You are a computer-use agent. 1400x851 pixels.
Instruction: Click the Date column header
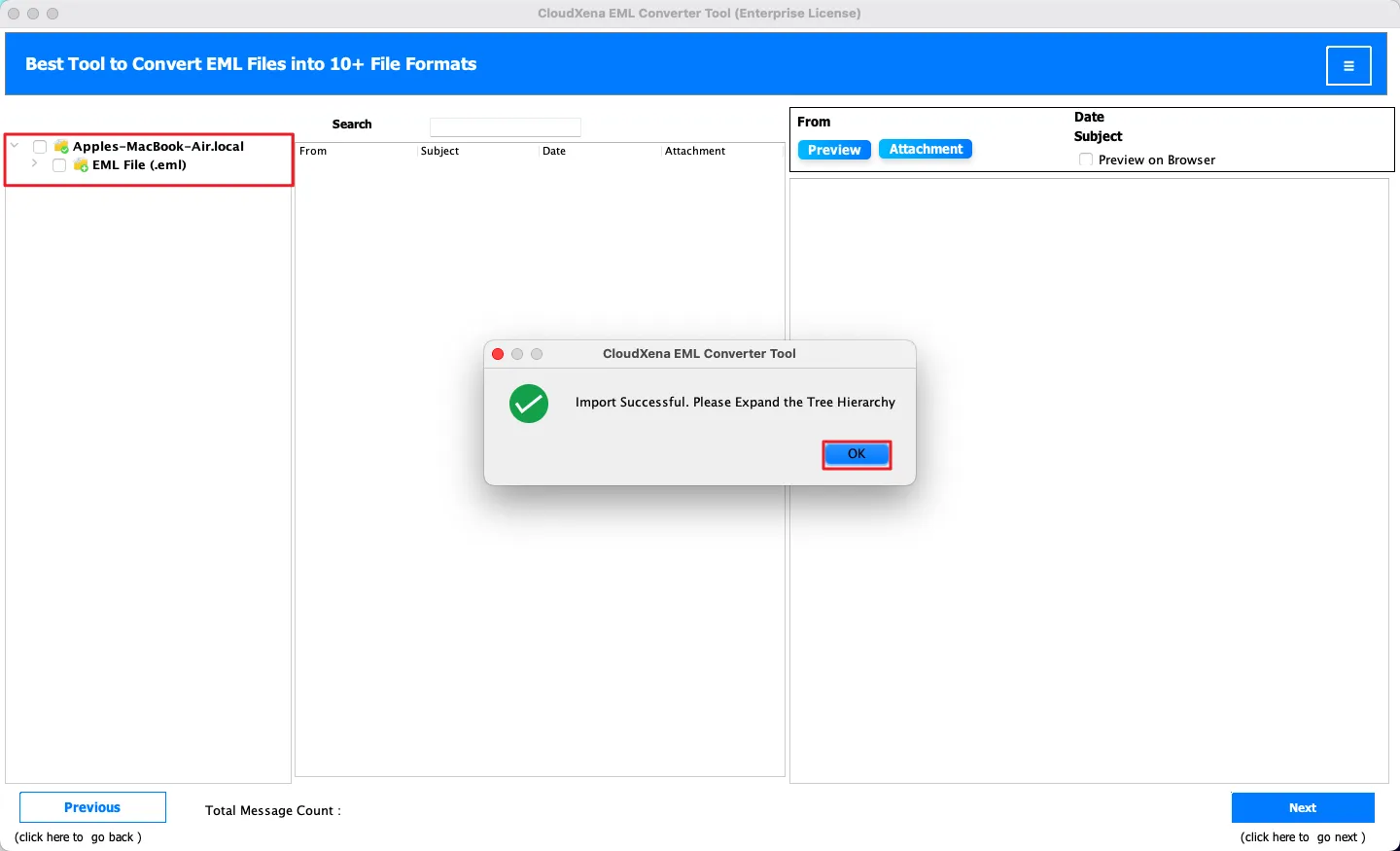click(x=554, y=151)
